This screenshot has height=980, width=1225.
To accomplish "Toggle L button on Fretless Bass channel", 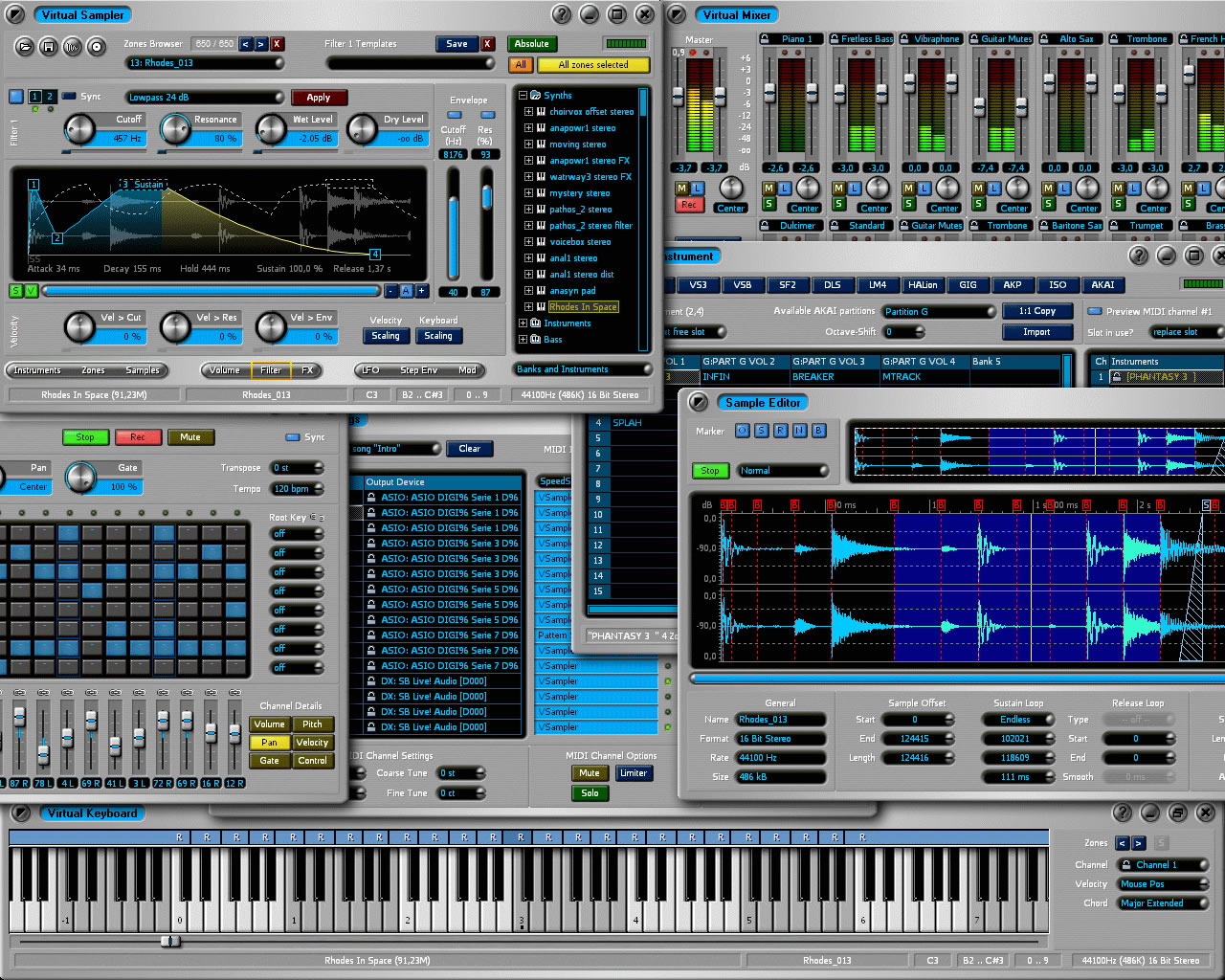I will [855, 189].
